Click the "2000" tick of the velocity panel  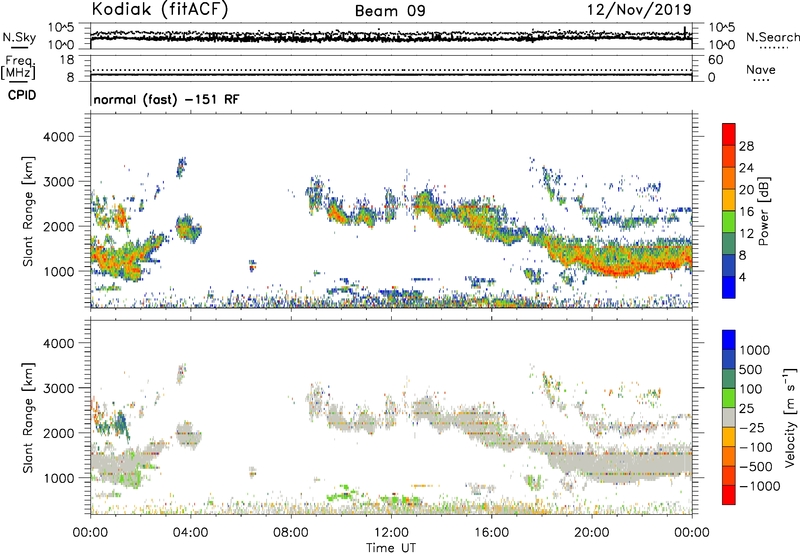(x=58, y=433)
